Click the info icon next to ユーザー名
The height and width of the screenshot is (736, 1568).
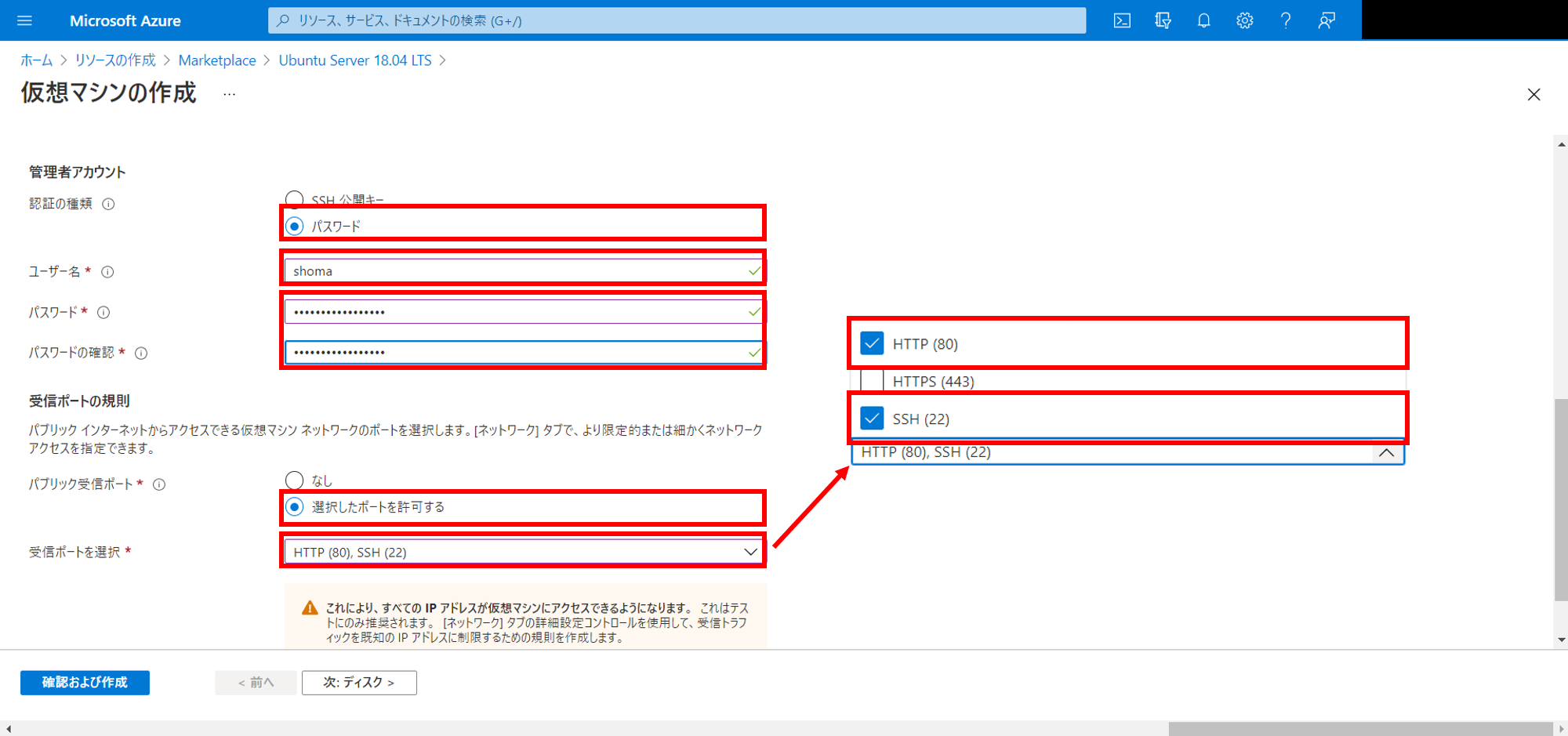click(108, 272)
